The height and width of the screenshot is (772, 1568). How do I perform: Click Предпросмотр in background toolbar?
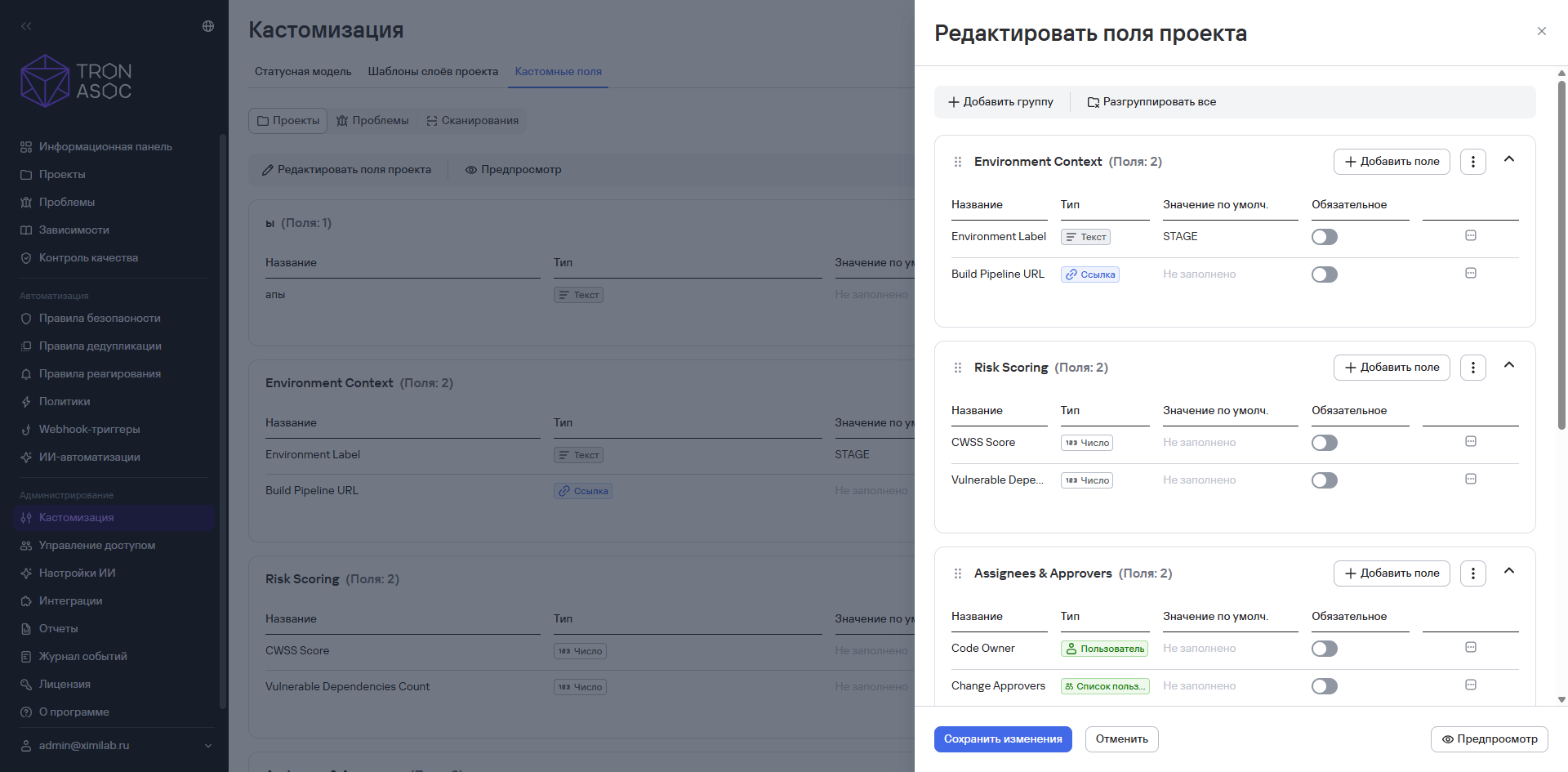click(514, 170)
